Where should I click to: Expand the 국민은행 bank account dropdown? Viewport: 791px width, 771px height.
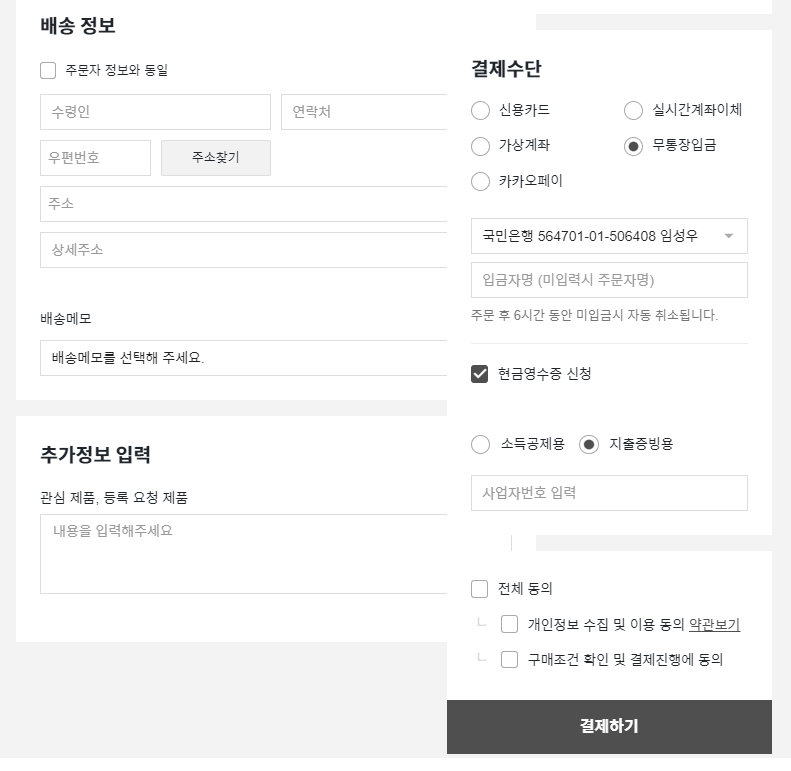coord(609,236)
